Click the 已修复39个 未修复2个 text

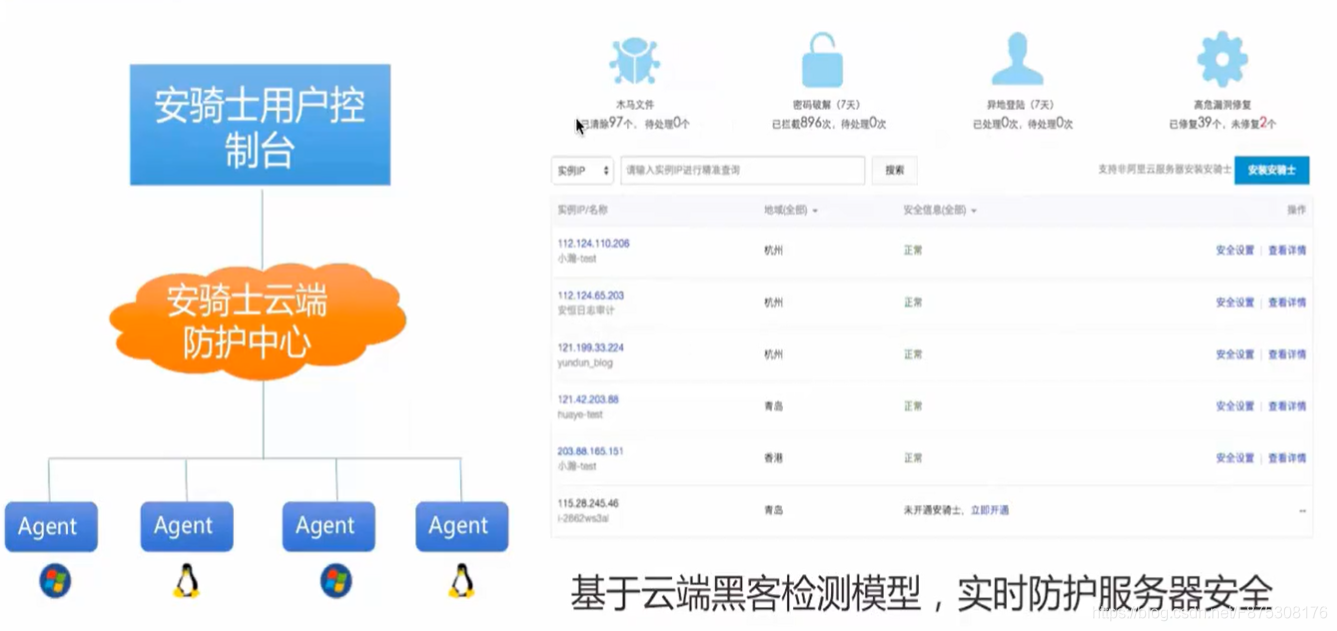[1222, 124]
